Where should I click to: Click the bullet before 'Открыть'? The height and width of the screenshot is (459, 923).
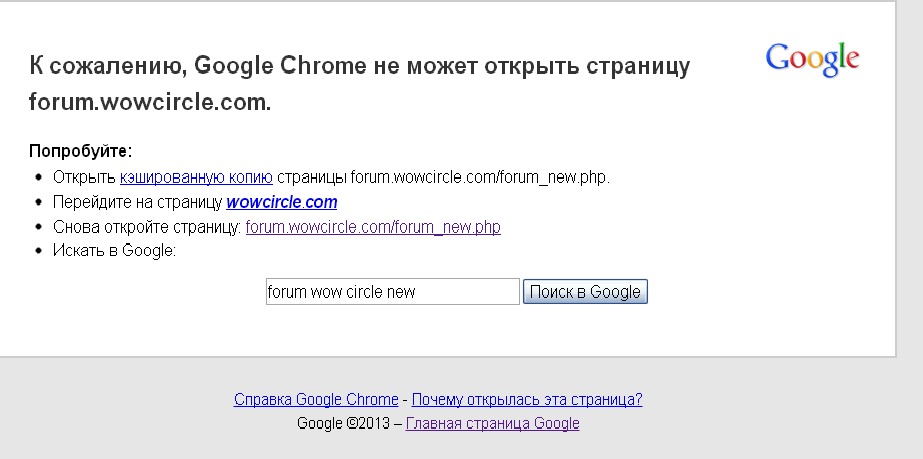tap(39, 177)
